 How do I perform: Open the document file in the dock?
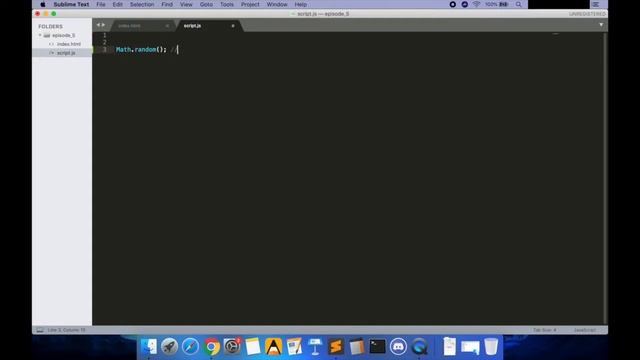(x=449, y=347)
